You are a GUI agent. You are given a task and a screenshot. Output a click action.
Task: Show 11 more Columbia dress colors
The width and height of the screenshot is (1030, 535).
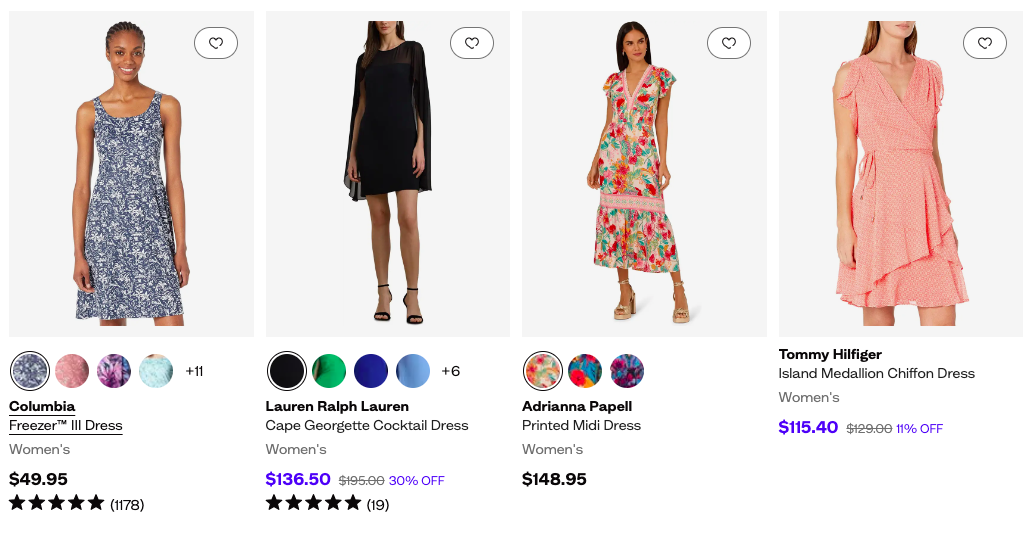tap(194, 371)
